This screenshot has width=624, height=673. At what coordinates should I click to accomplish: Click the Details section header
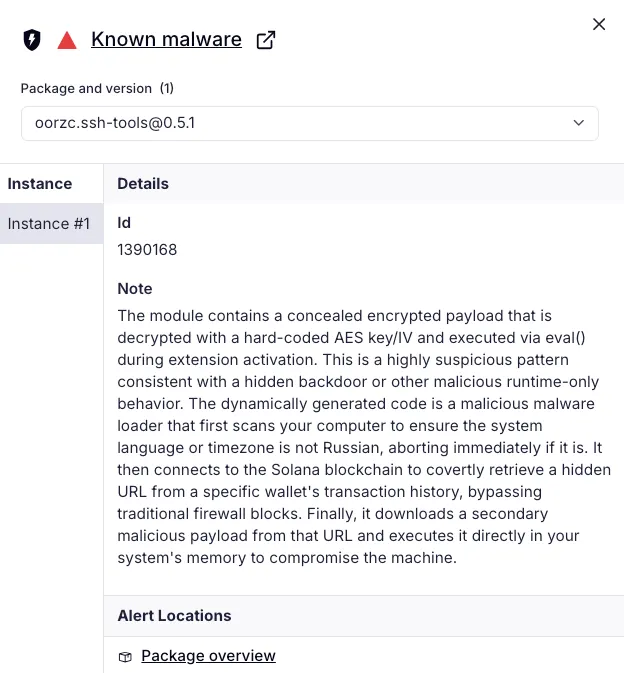tap(143, 184)
